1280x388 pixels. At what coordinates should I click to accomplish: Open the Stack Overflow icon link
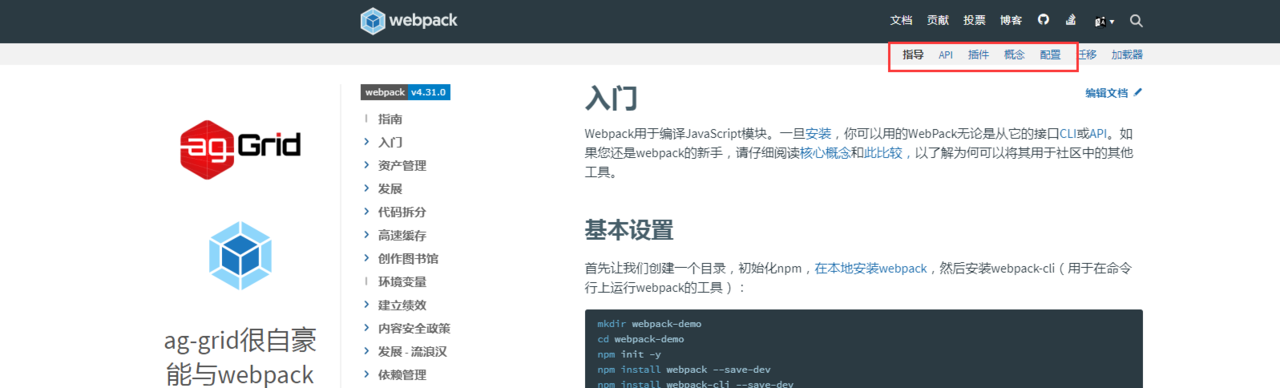pyautogui.click(x=1071, y=20)
